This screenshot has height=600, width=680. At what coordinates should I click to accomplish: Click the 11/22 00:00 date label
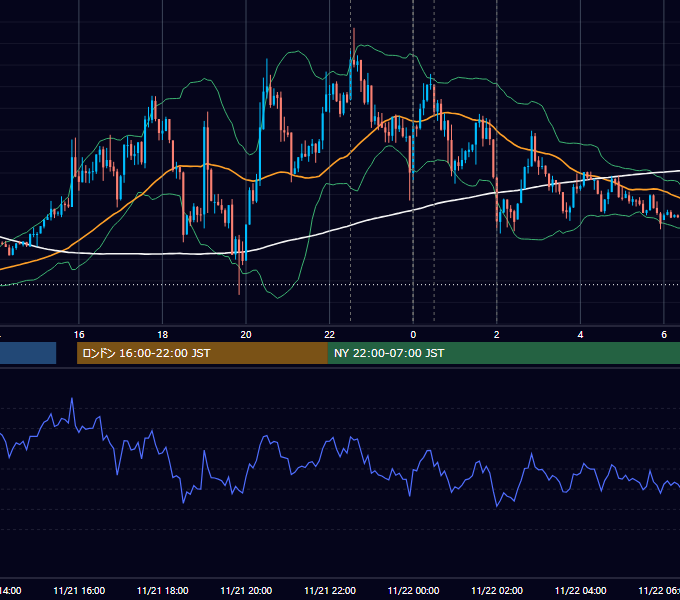[413, 591]
